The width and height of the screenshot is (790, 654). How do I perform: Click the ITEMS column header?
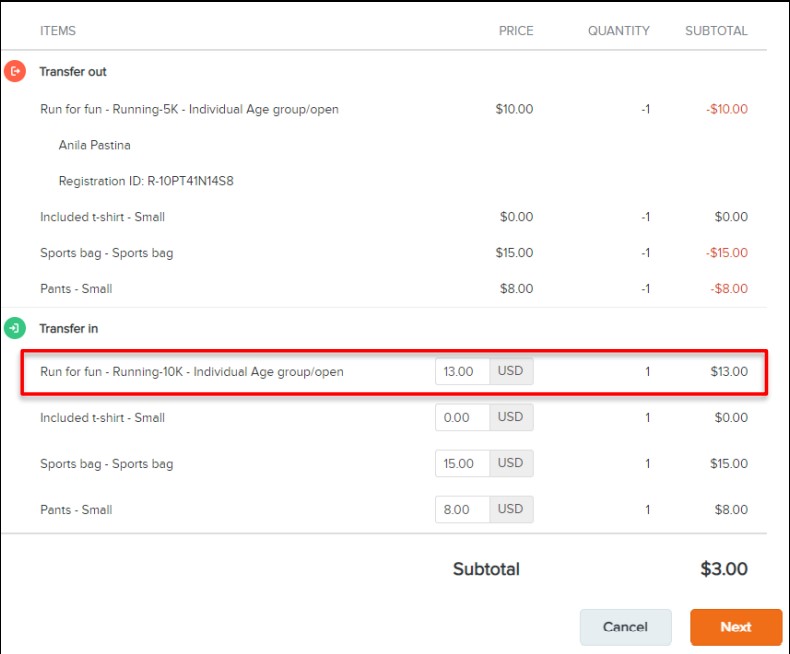[x=58, y=31]
